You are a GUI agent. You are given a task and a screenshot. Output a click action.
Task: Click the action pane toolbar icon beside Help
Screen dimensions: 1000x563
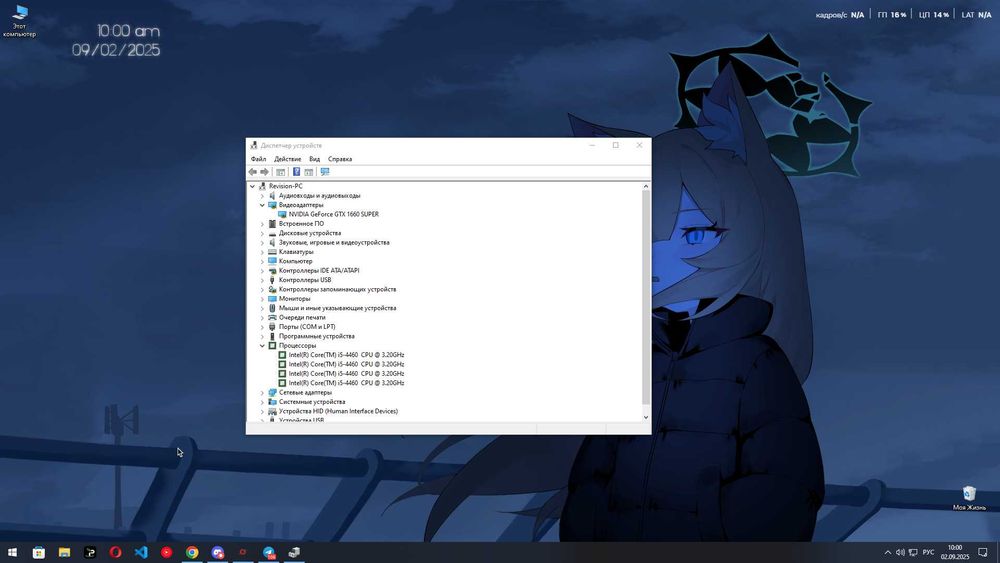309,172
